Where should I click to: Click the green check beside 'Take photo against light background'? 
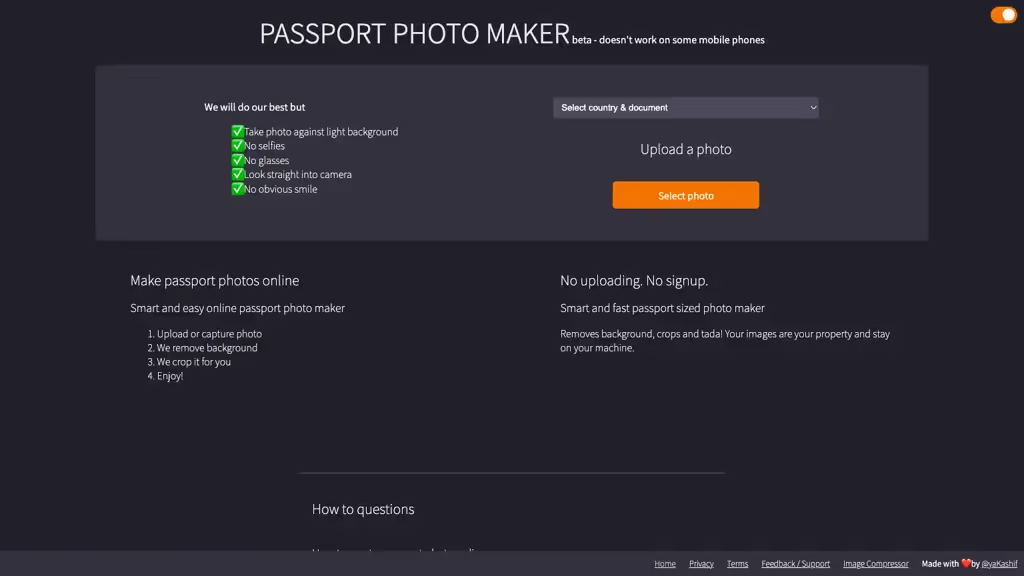point(238,131)
